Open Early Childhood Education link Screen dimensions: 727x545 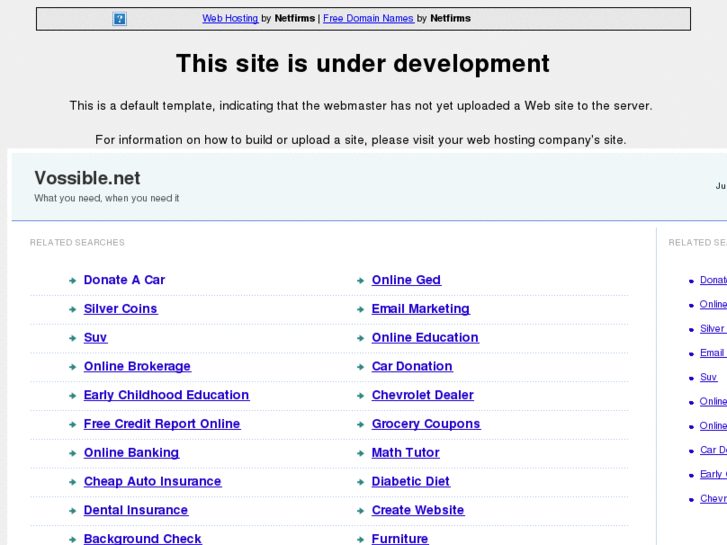(166, 395)
